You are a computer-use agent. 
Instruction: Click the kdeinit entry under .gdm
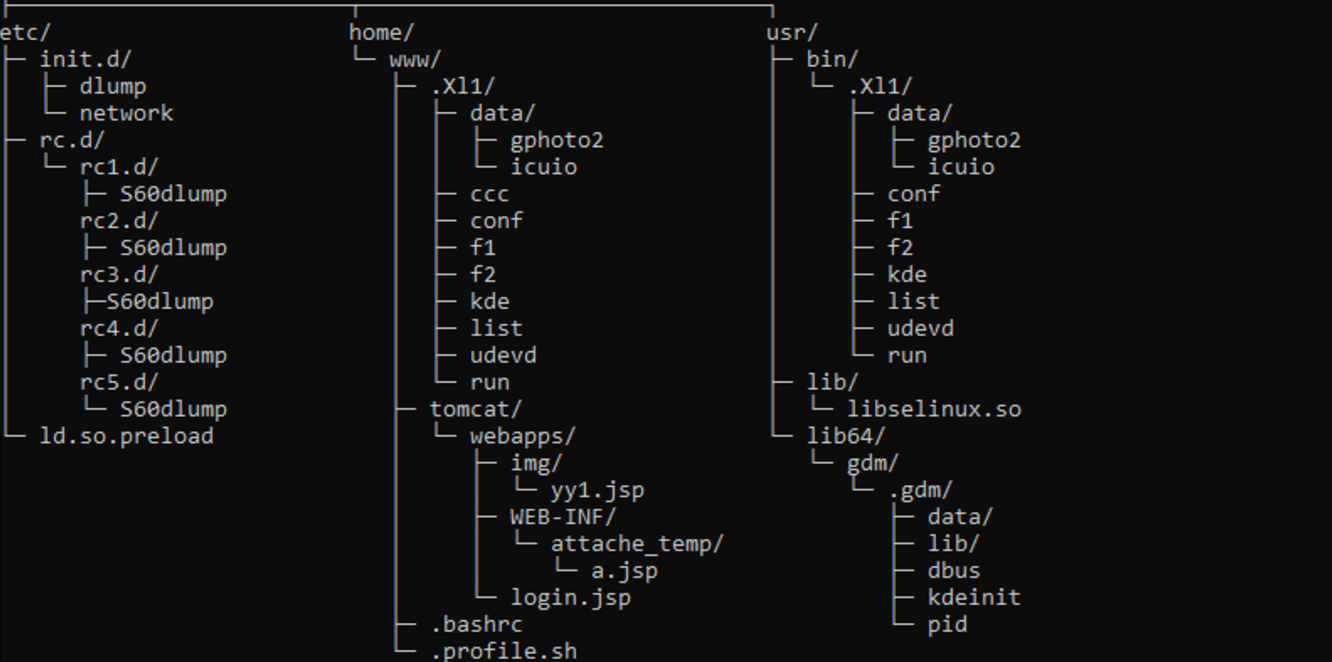tap(974, 598)
